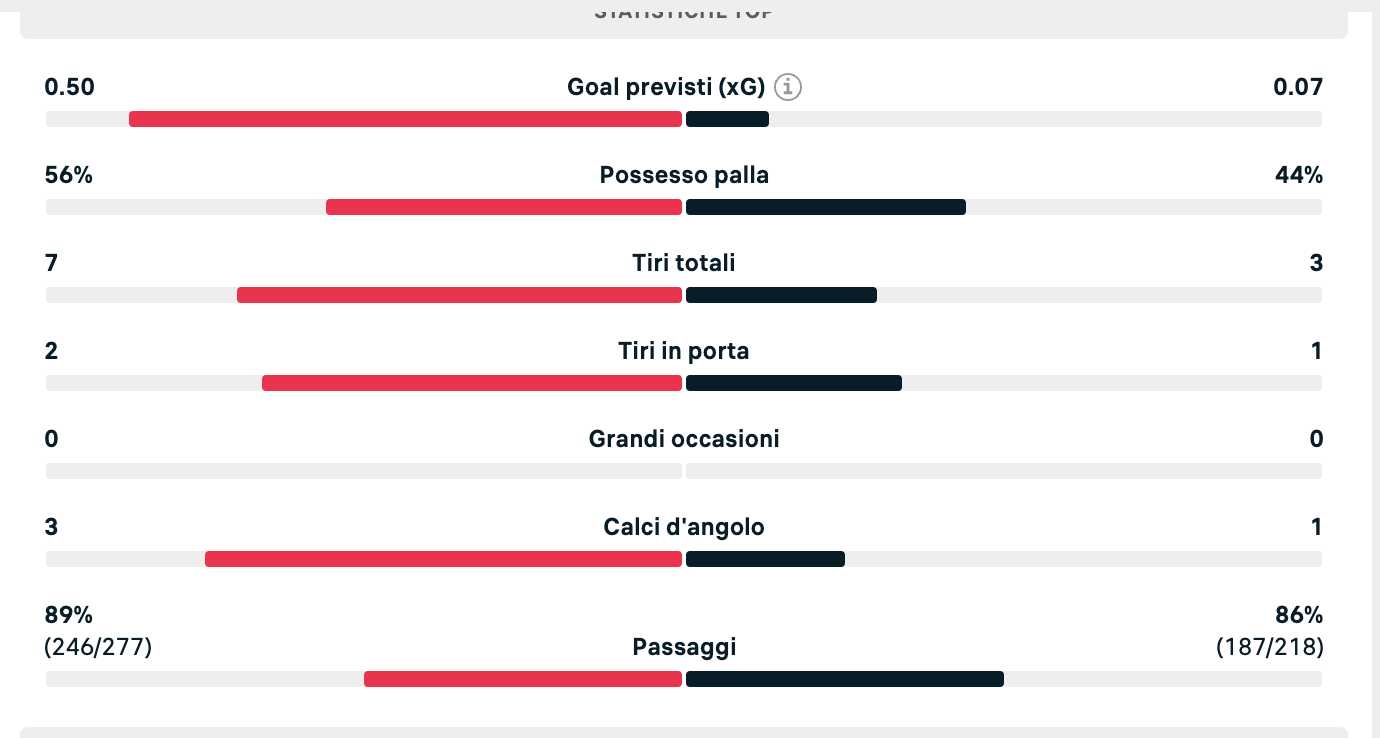Select the 89% home passing value
The width and height of the screenshot is (1380, 738).
(69, 615)
